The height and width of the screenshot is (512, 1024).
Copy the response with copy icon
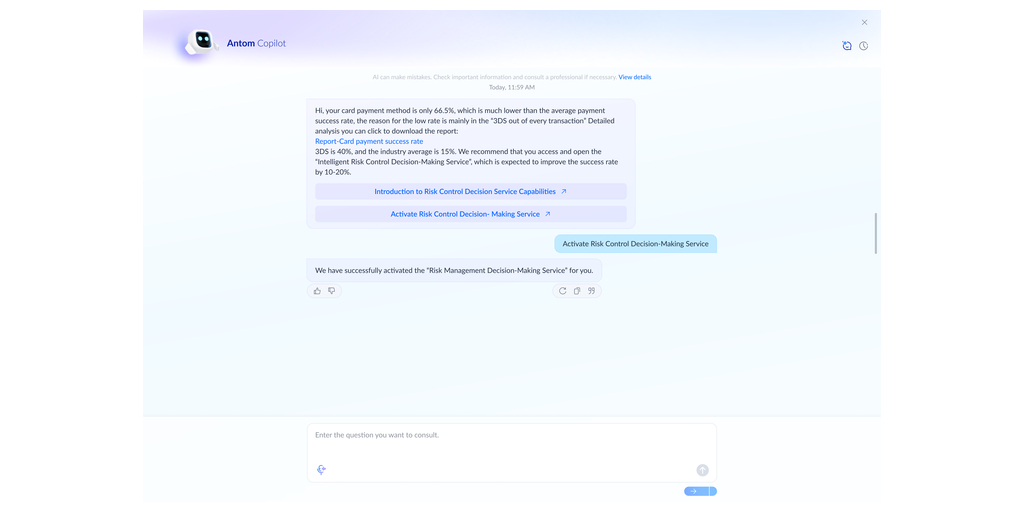tap(577, 291)
